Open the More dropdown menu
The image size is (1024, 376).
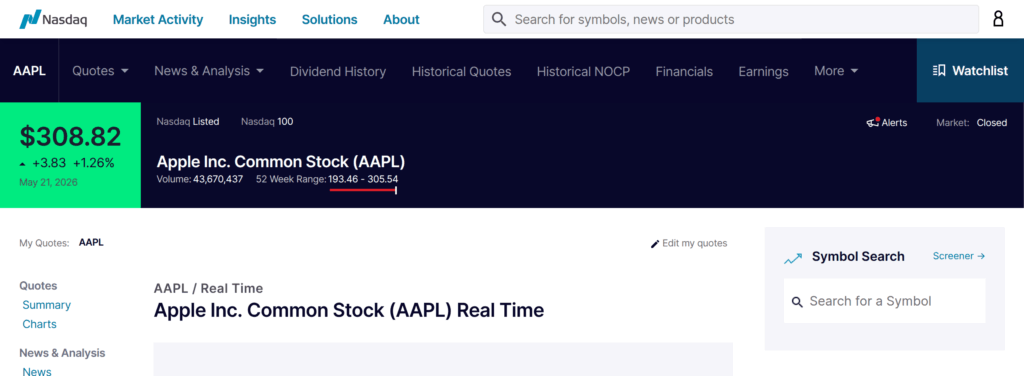[x=836, y=70]
